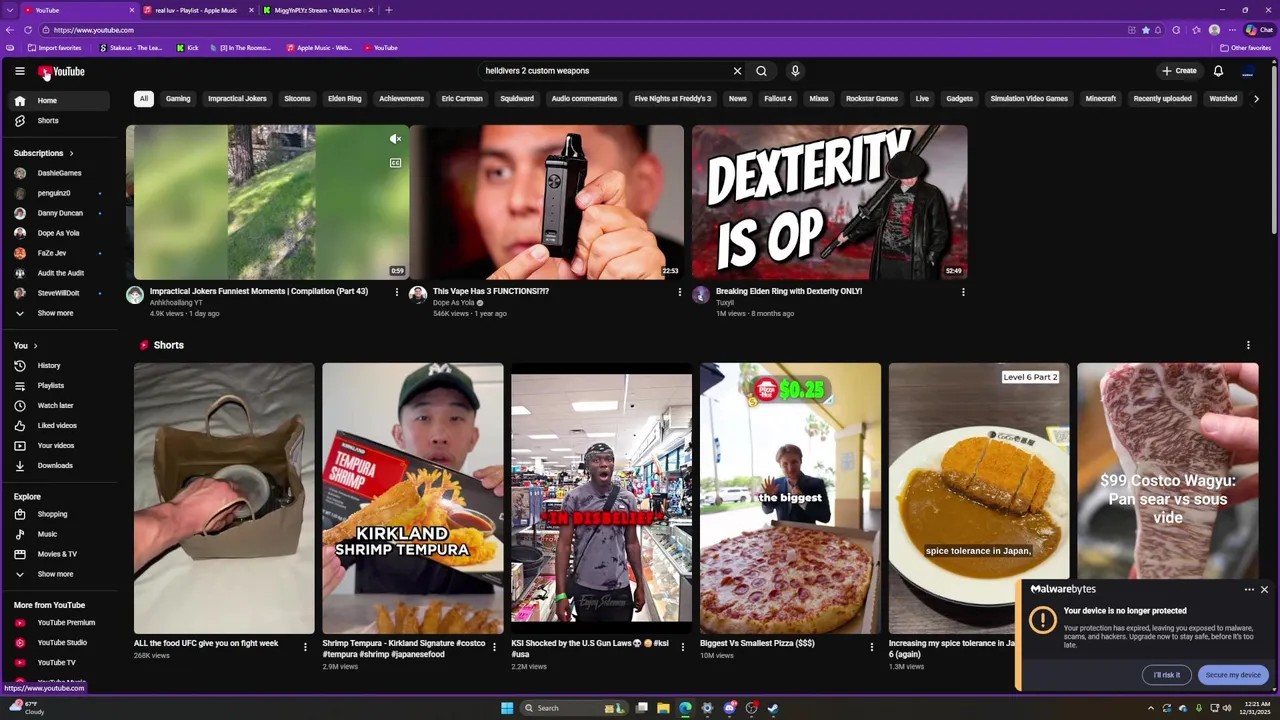Click I'll risk it in Malwarebytes

click(1166, 675)
